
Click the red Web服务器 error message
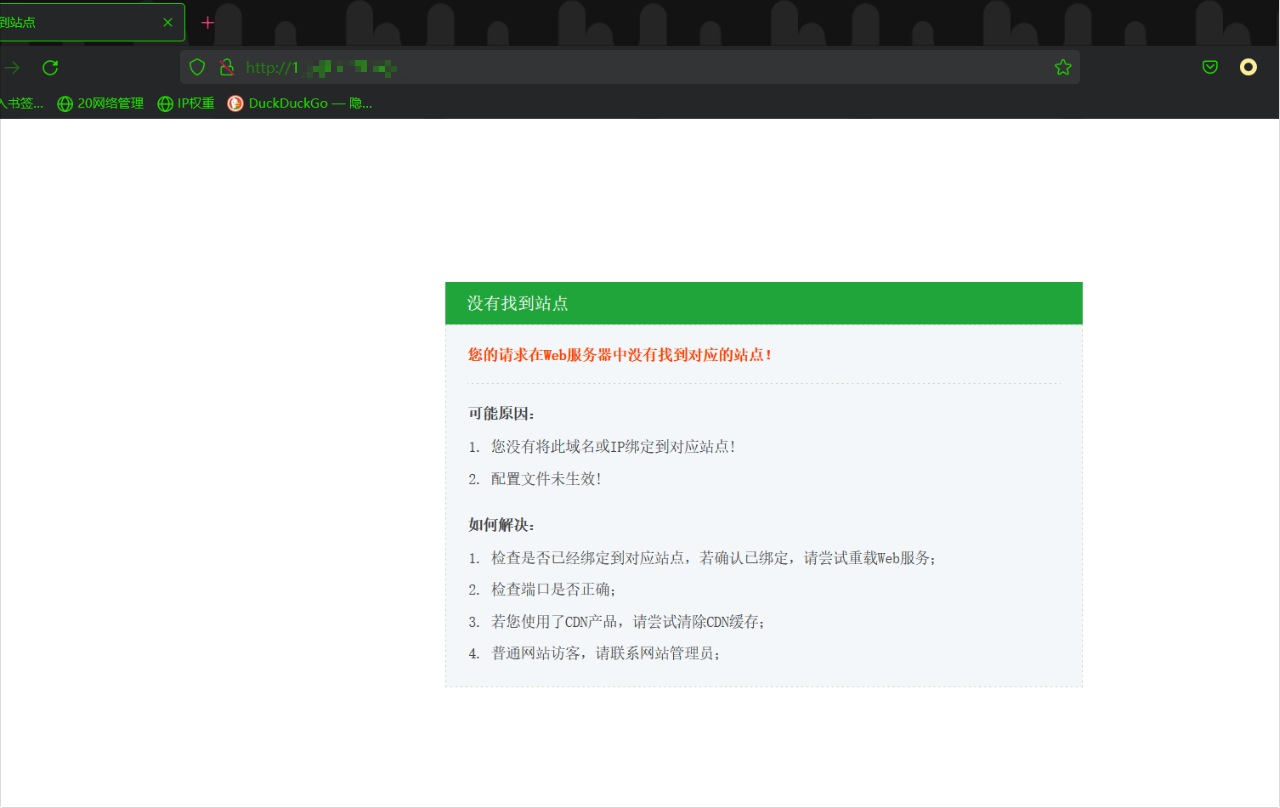(620, 354)
